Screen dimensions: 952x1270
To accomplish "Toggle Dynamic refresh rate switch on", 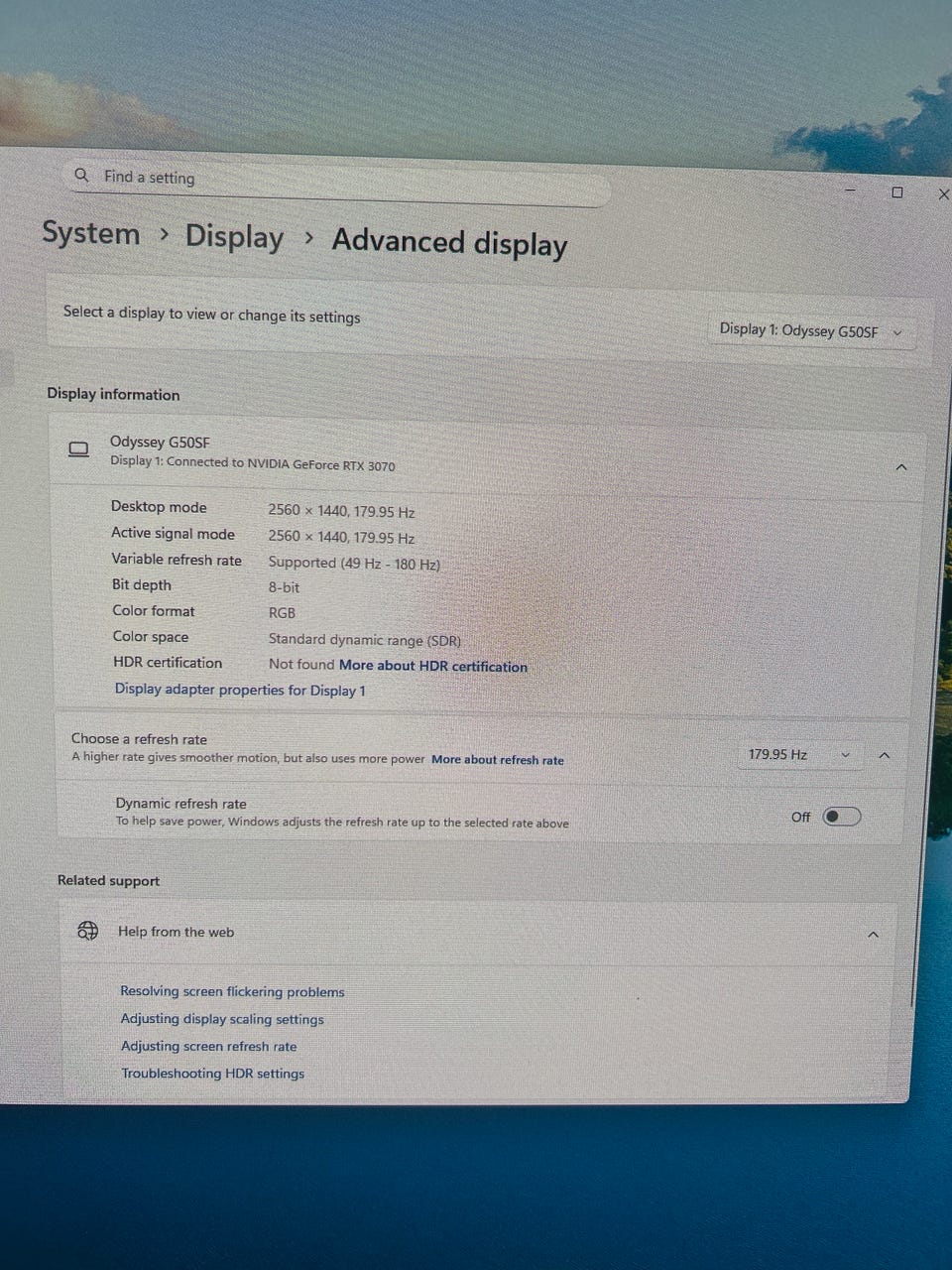I will click(841, 817).
